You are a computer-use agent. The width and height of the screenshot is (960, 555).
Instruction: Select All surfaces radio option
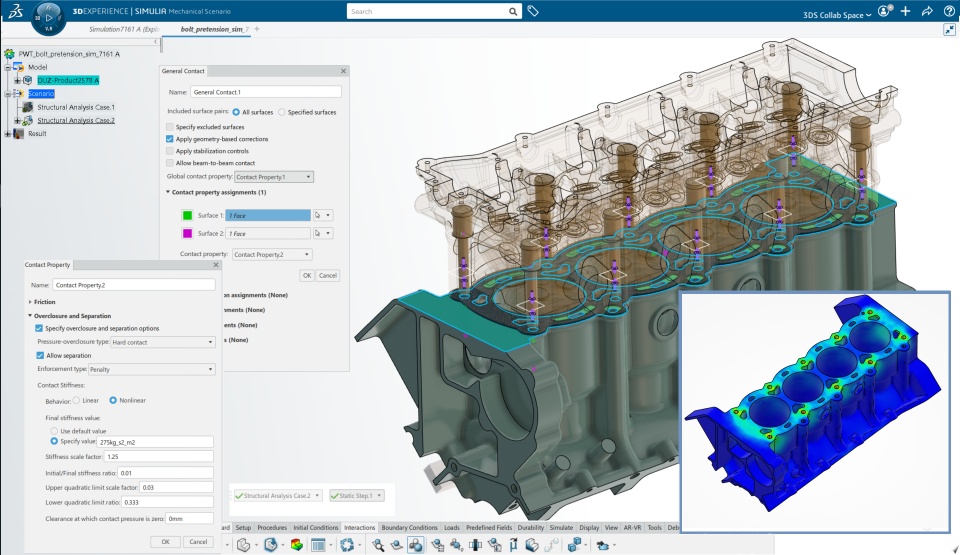click(236, 112)
